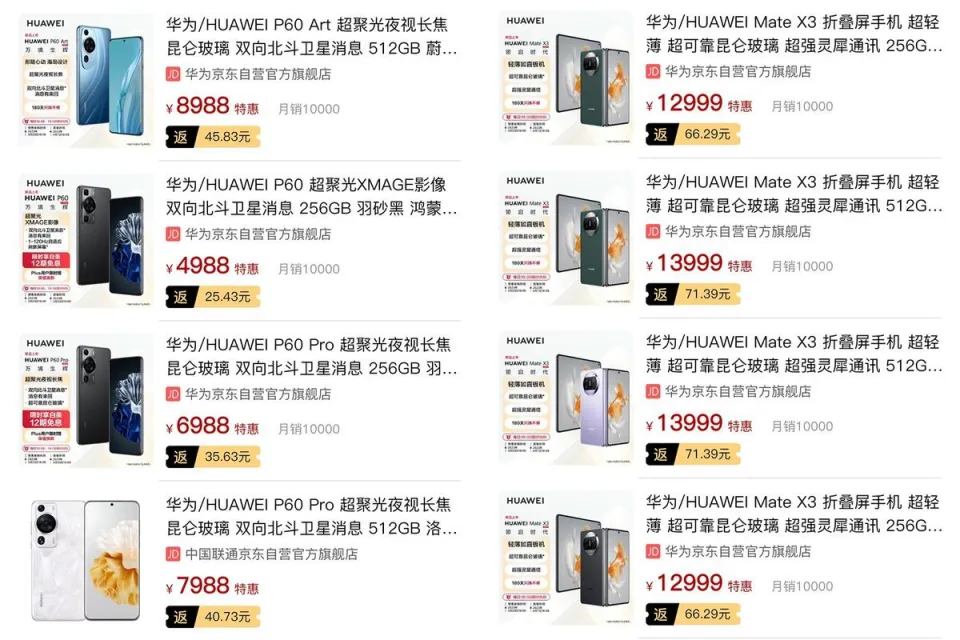This screenshot has height=640, width=960.
Task: Open the black P60 Pro 256GB thumbnail
Action: pos(86,400)
